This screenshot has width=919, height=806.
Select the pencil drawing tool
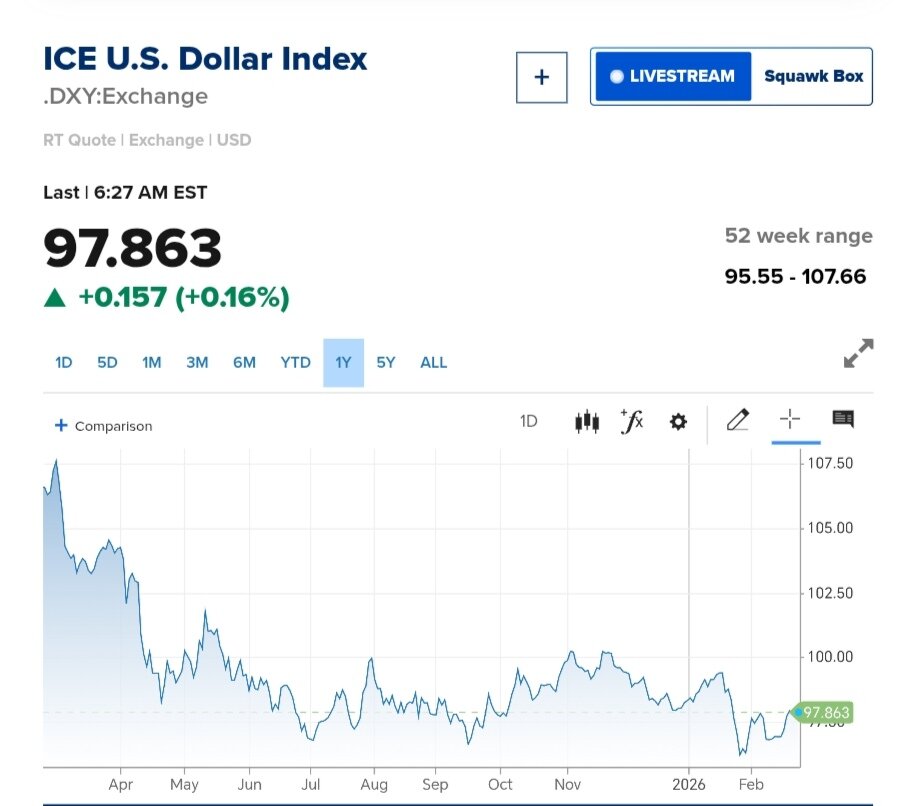pyautogui.click(x=738, y=420)
